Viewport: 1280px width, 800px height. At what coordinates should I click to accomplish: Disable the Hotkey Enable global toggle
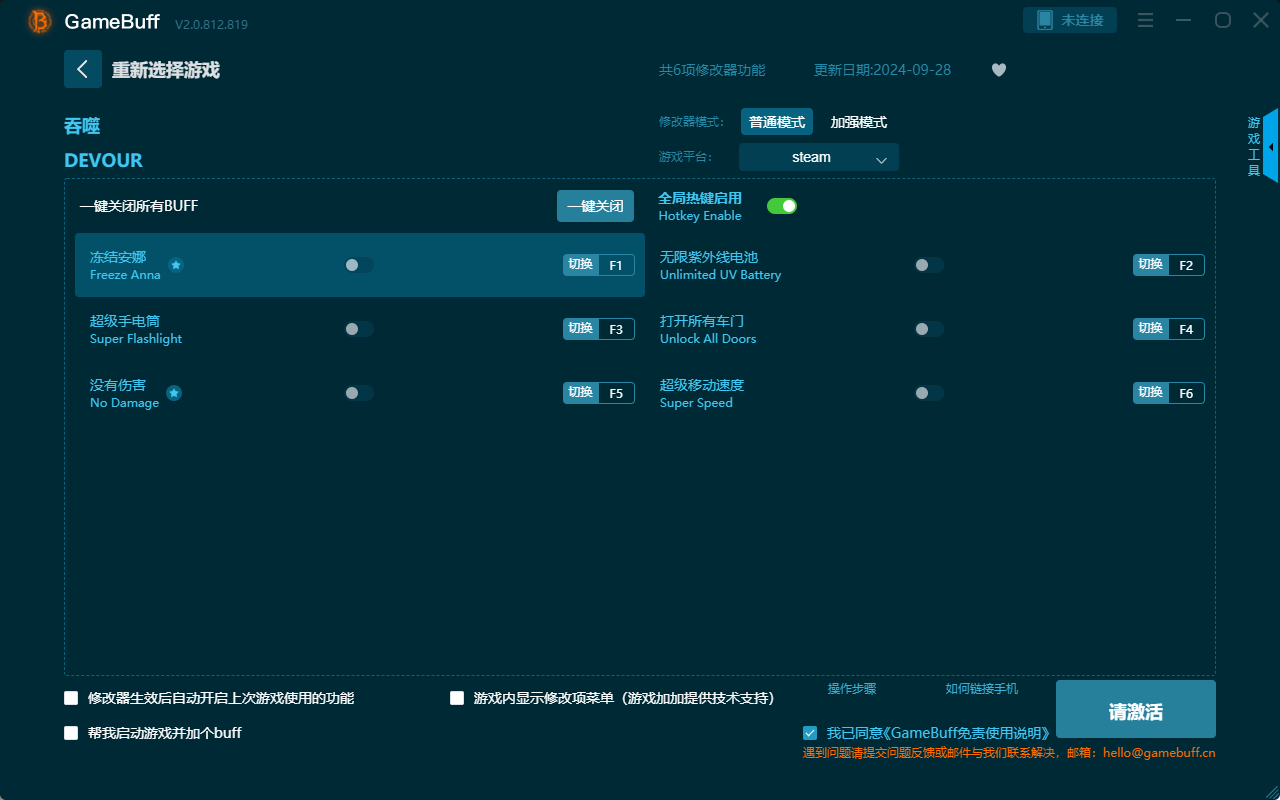[782, 205]
